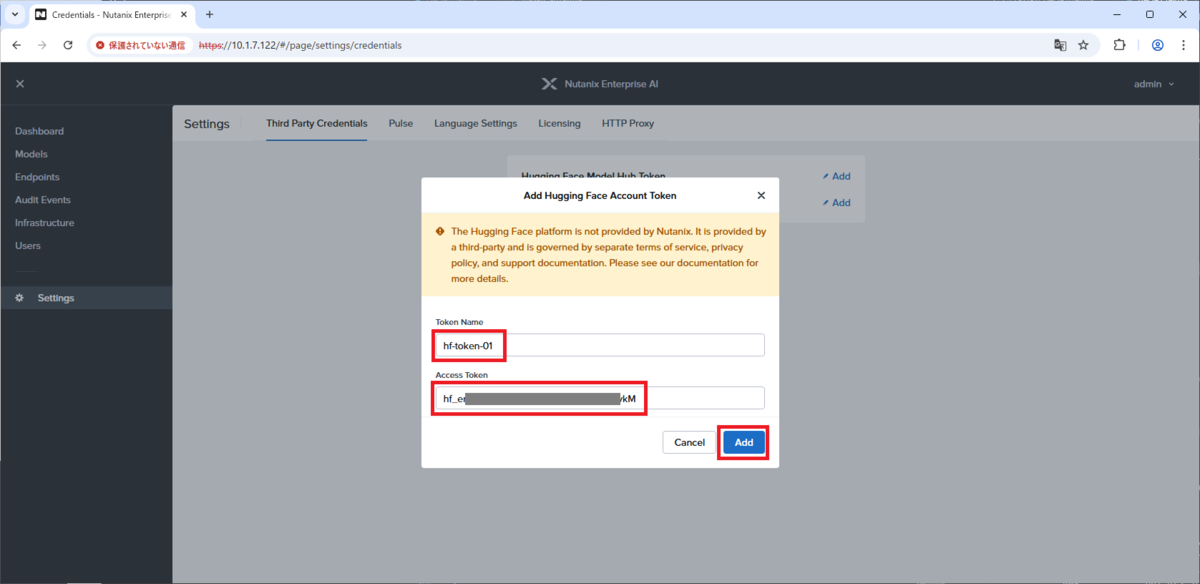
Task: Switch to the Pulse tab
Action: tap(400, 124)
